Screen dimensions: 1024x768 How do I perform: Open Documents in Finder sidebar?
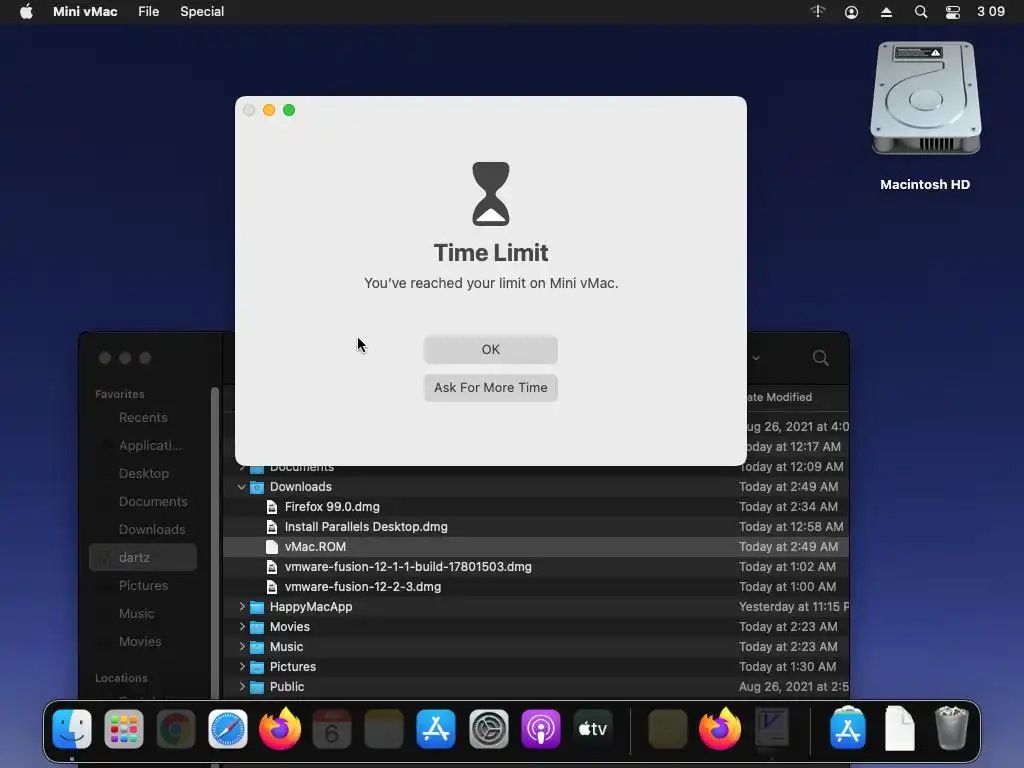click(142, 502)
